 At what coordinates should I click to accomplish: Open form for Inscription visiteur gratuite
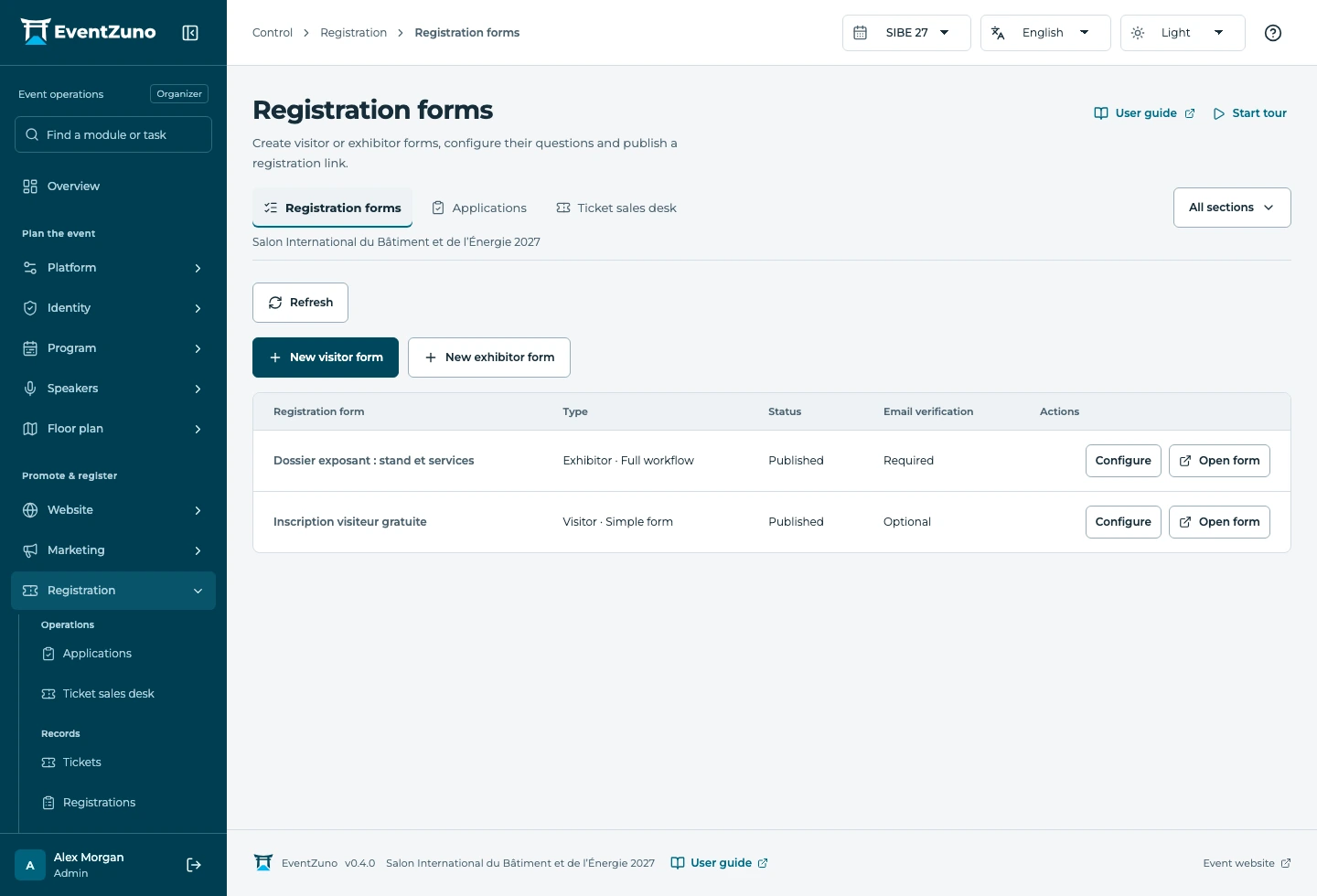pos(1219,522)
